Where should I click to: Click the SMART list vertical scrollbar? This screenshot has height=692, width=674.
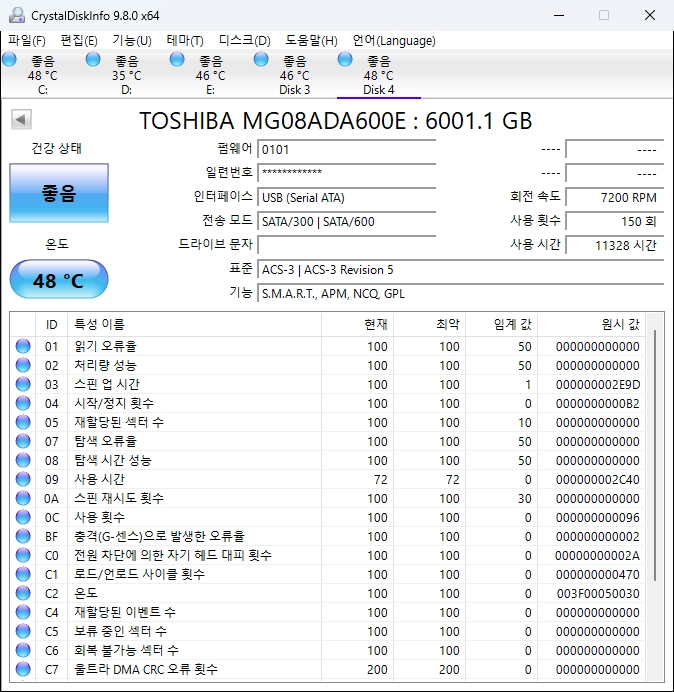point(655,455)
